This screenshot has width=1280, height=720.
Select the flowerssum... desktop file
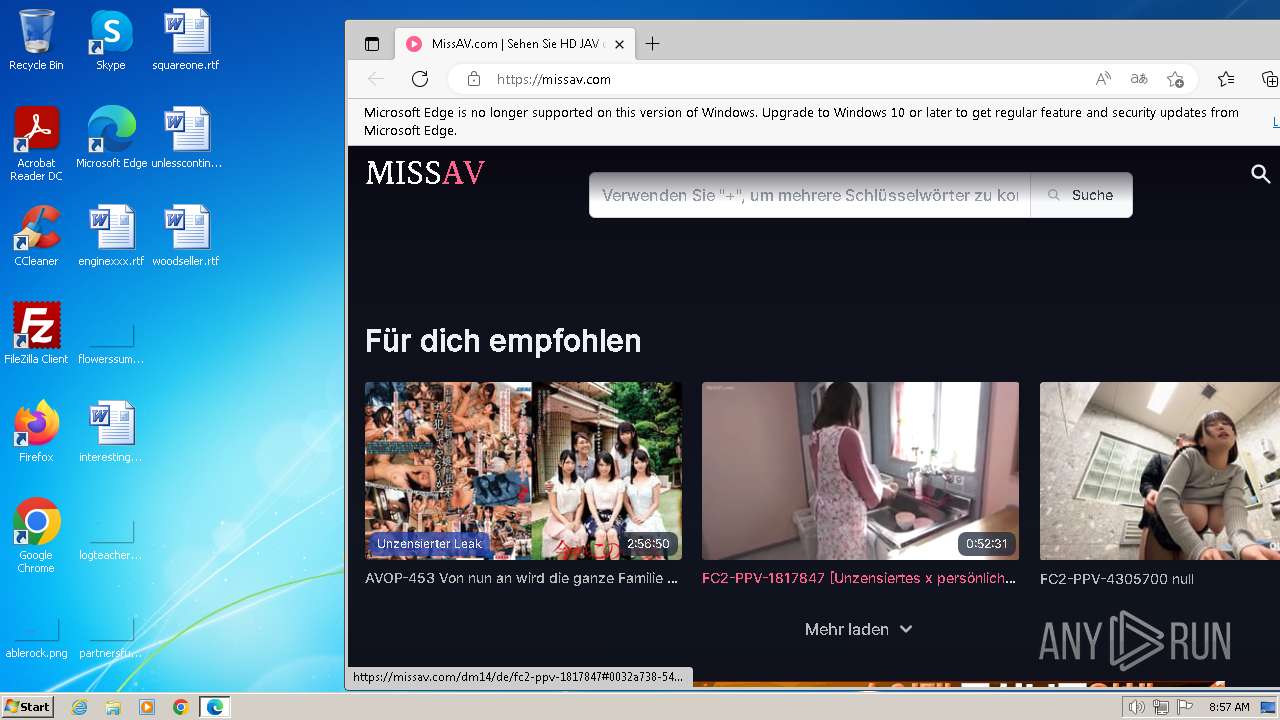click(111, 345)
